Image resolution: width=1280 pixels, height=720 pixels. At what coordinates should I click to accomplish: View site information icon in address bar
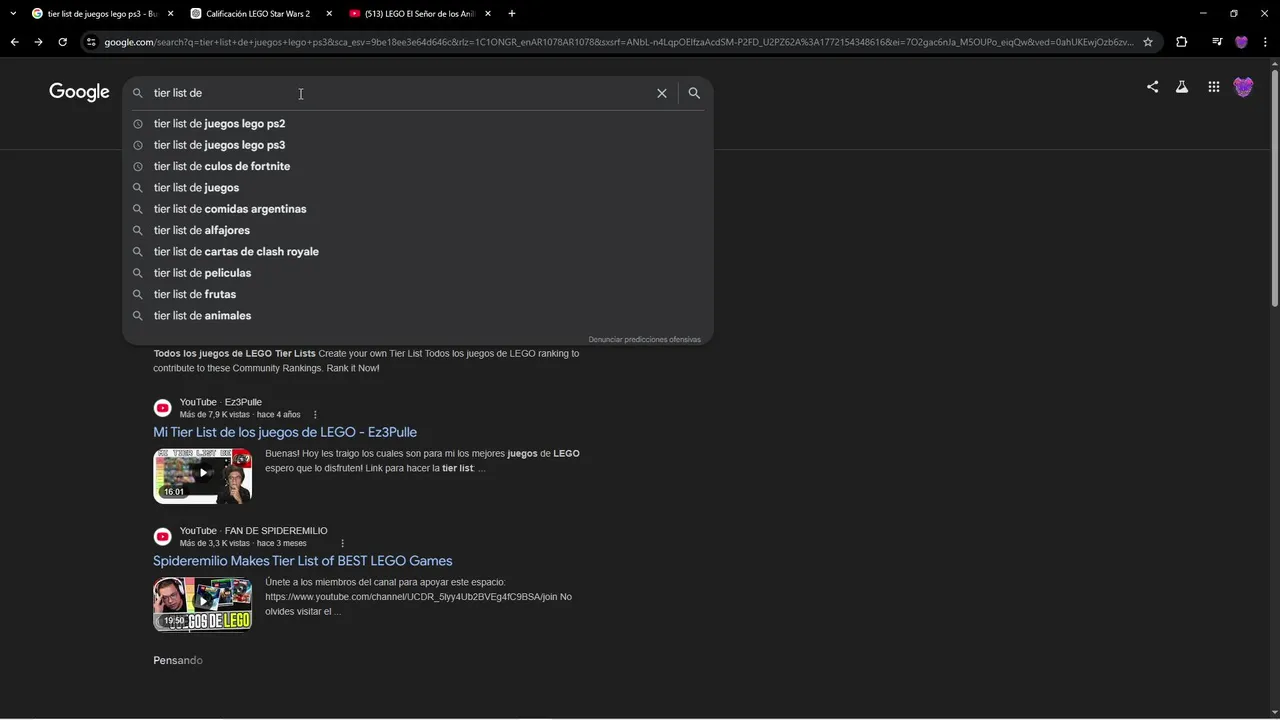tap(91, 42)
